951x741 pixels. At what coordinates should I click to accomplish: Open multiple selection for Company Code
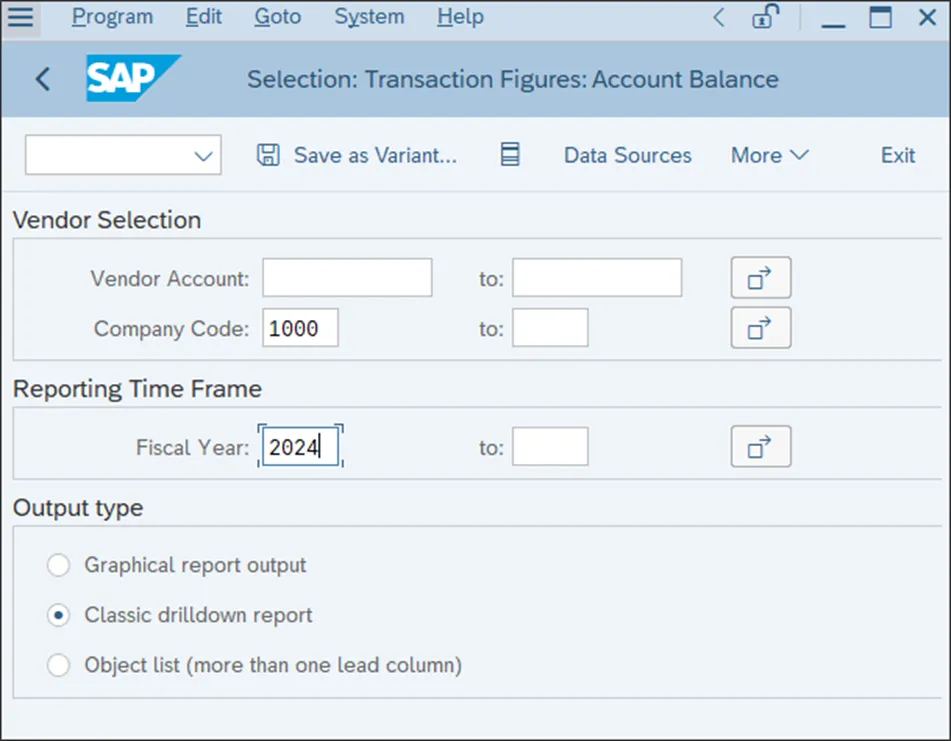coord(760,328)
